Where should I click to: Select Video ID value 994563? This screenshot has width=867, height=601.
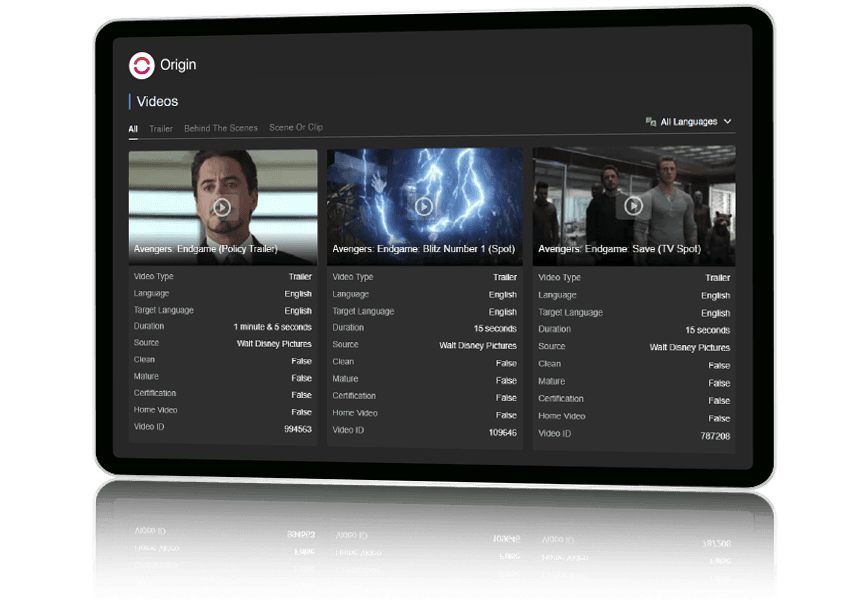pos(298,429)
